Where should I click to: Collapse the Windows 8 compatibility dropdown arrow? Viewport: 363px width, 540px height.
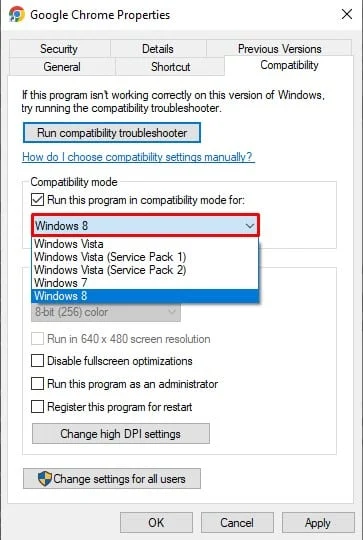point(249,226)
